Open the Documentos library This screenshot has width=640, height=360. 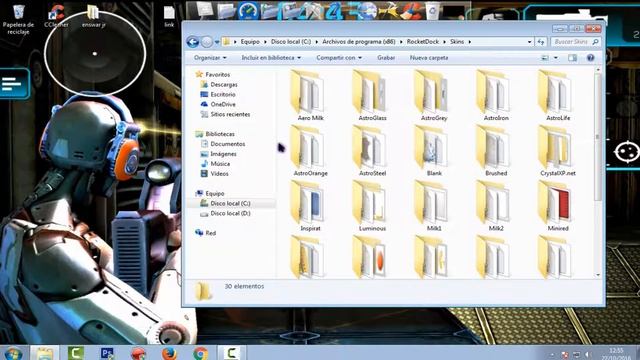pyautogui.click(x=228, y=144)
